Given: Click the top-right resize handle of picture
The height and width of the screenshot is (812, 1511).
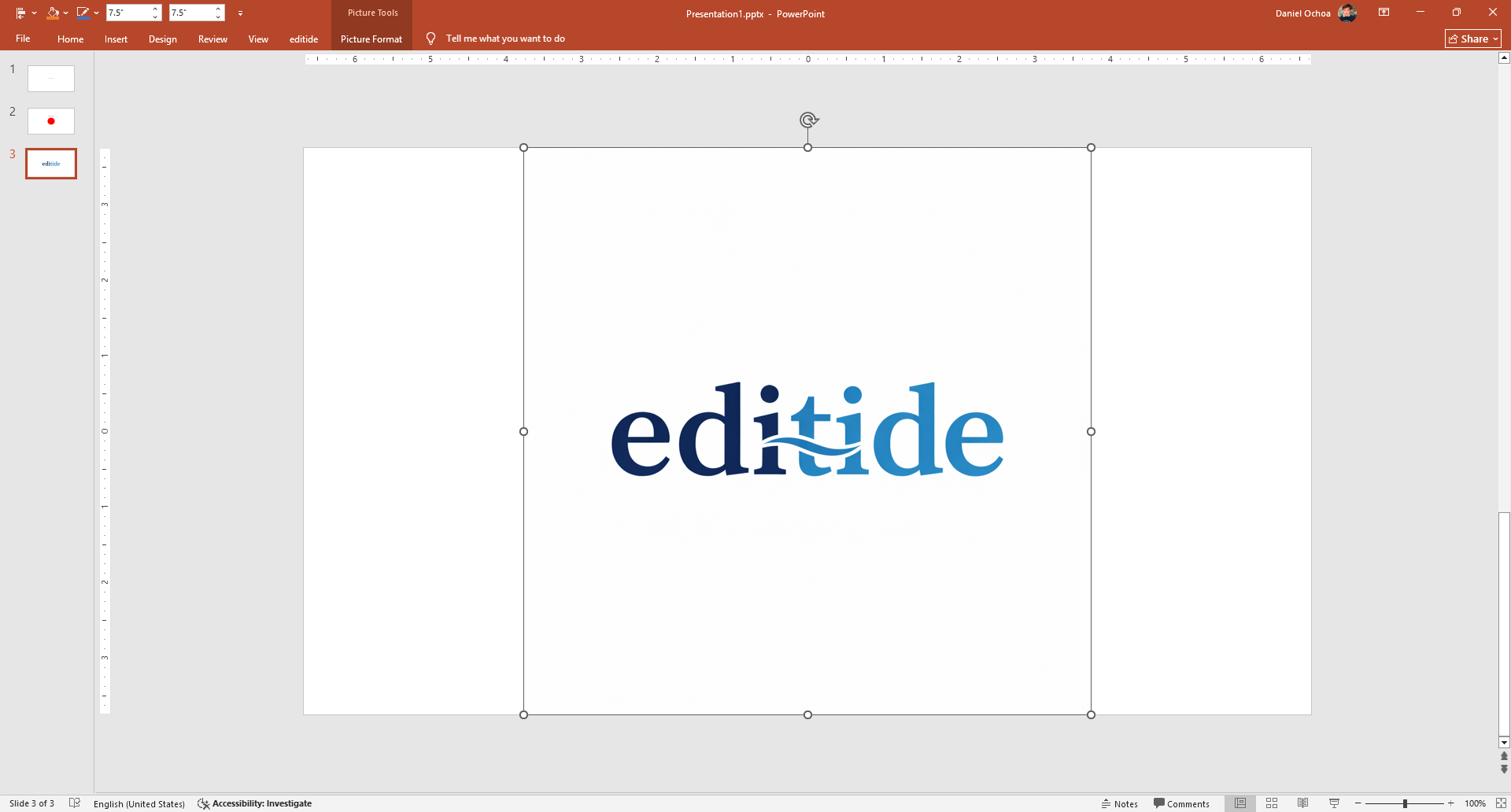Looking at the screenshot, I should (1091, 147).
